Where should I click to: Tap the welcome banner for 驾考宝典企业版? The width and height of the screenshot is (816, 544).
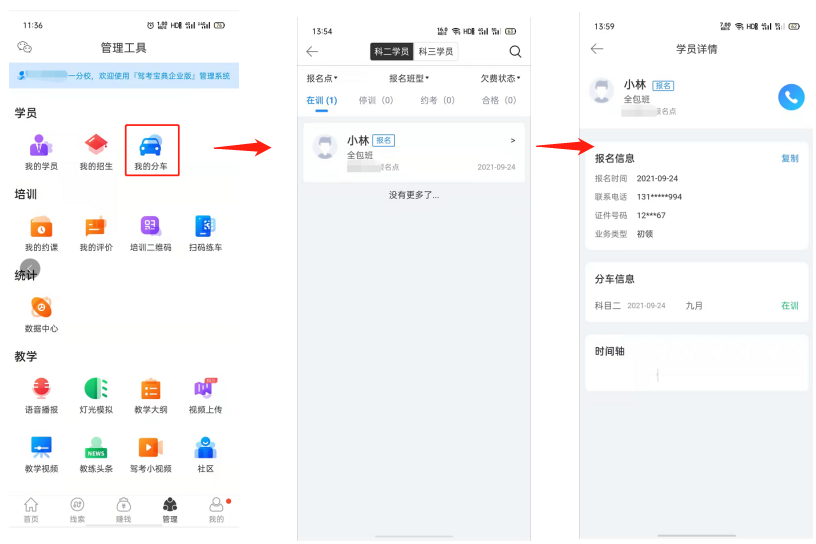(x=124, y=75)
